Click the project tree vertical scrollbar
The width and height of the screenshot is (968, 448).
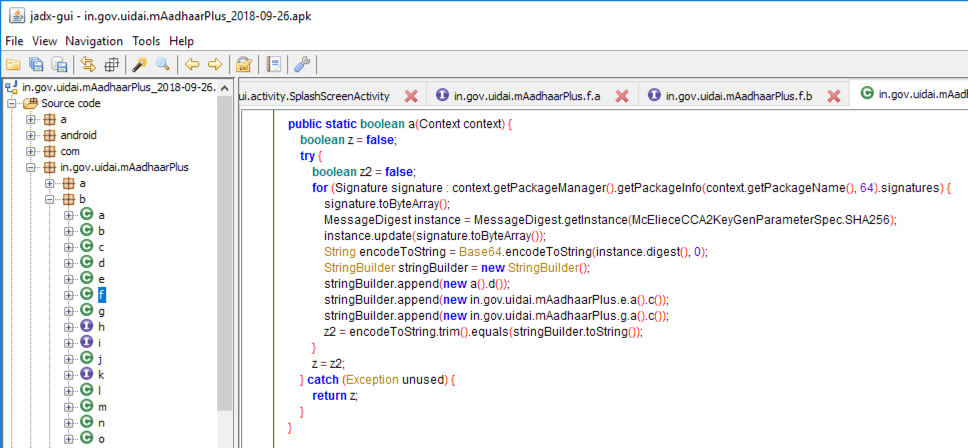point(225,250)
